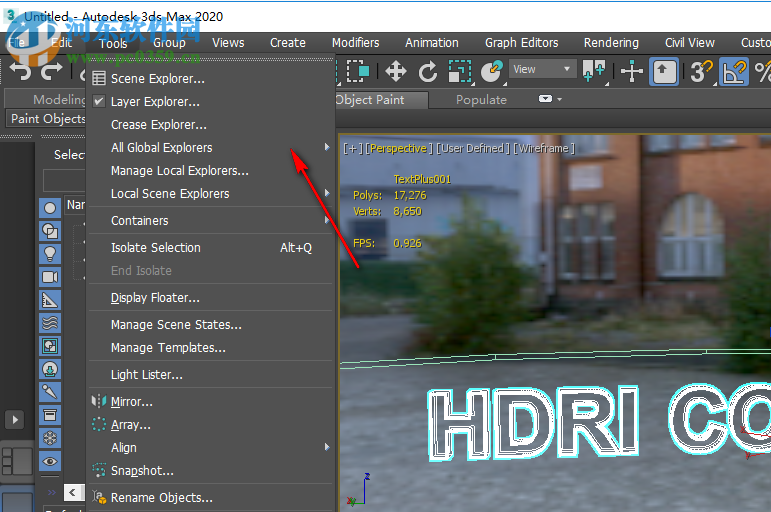Display geometry filter in Scene Explorer
Viewport: 771px width, 512px height.
click(x=50, y=208)
